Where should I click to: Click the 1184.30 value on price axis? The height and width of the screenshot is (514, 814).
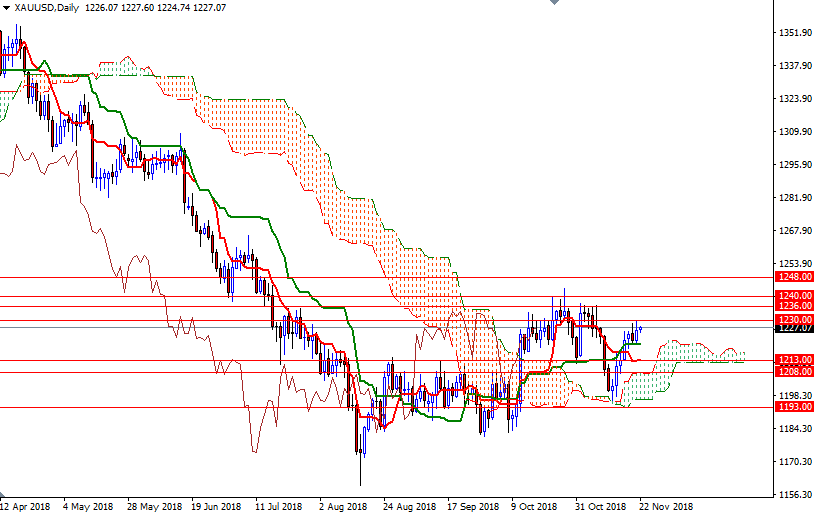(795, 428)
